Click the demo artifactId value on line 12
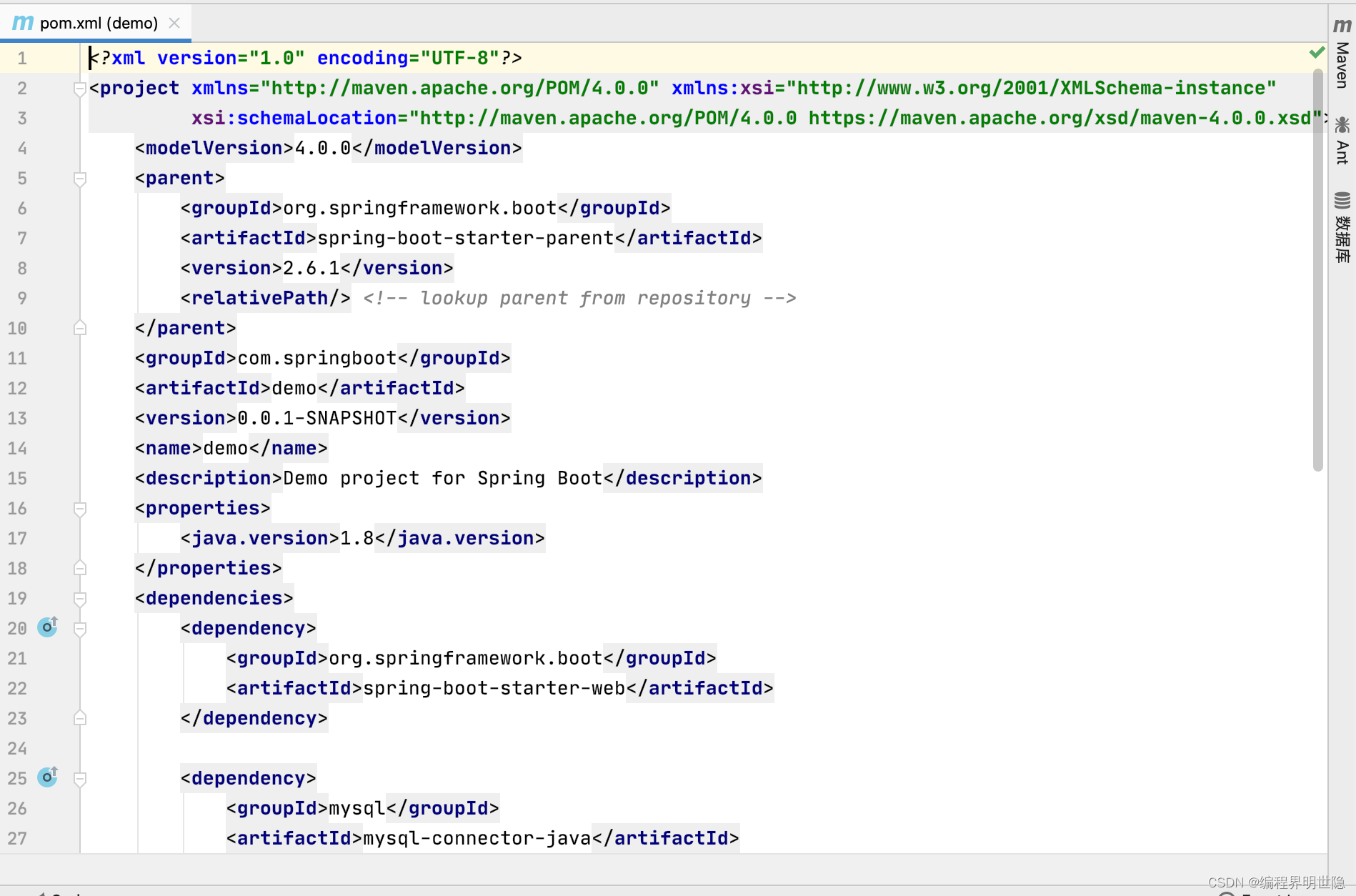Image resolution: width=1356 pixels, height=896 pixels. [294, 388]
